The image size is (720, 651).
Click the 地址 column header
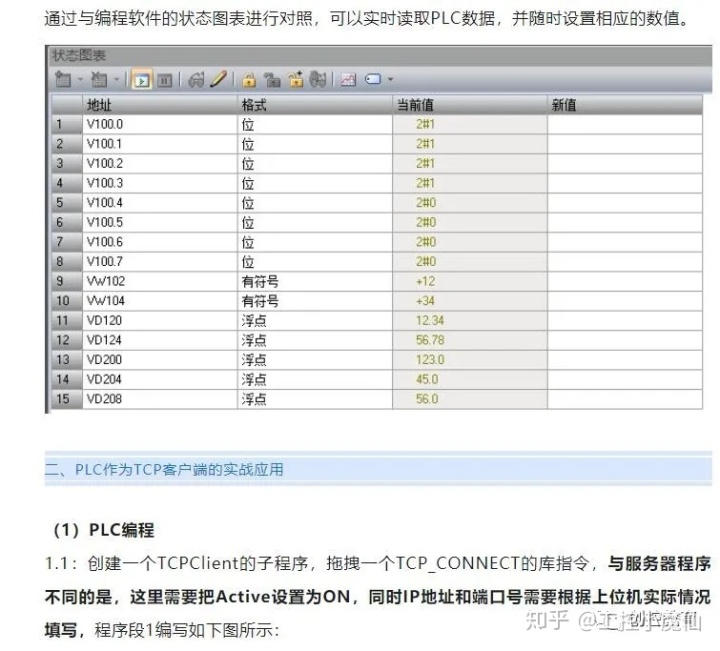[160, 105]
